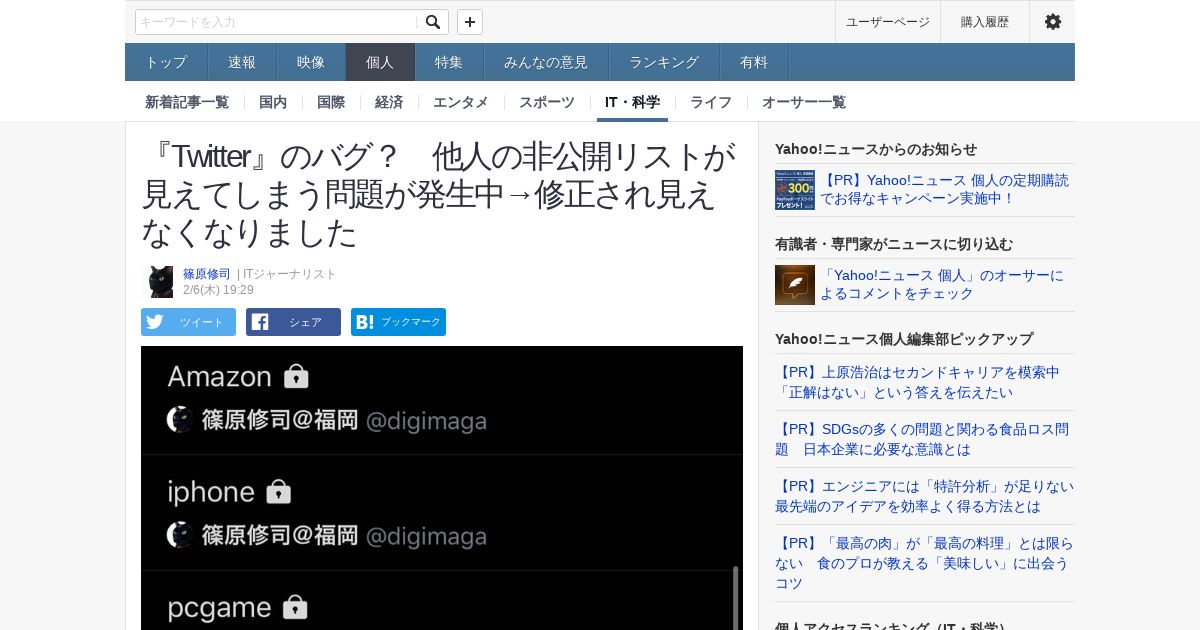Viewport: 1200px width, 630px height.
Task: Open エンジニアには「特許分析」 PR link
Action: coord(925,496)
